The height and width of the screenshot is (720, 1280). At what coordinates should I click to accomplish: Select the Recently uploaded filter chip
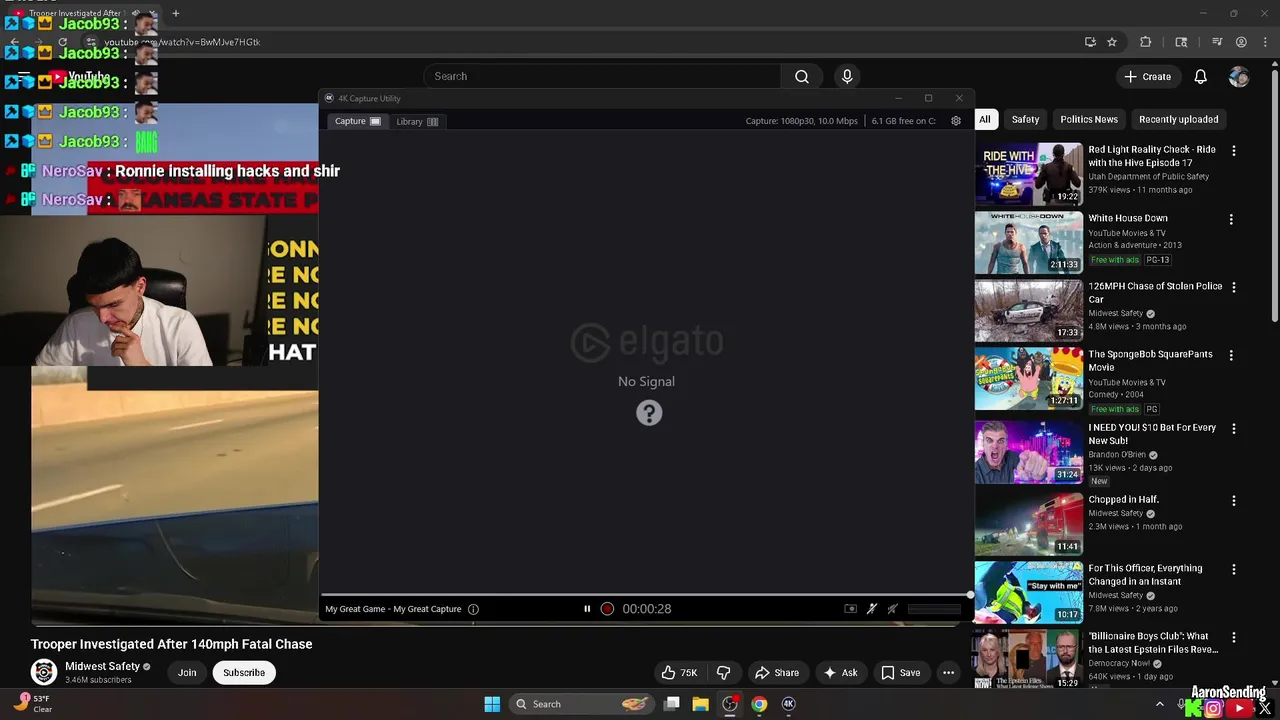(x=1178, y=119)
